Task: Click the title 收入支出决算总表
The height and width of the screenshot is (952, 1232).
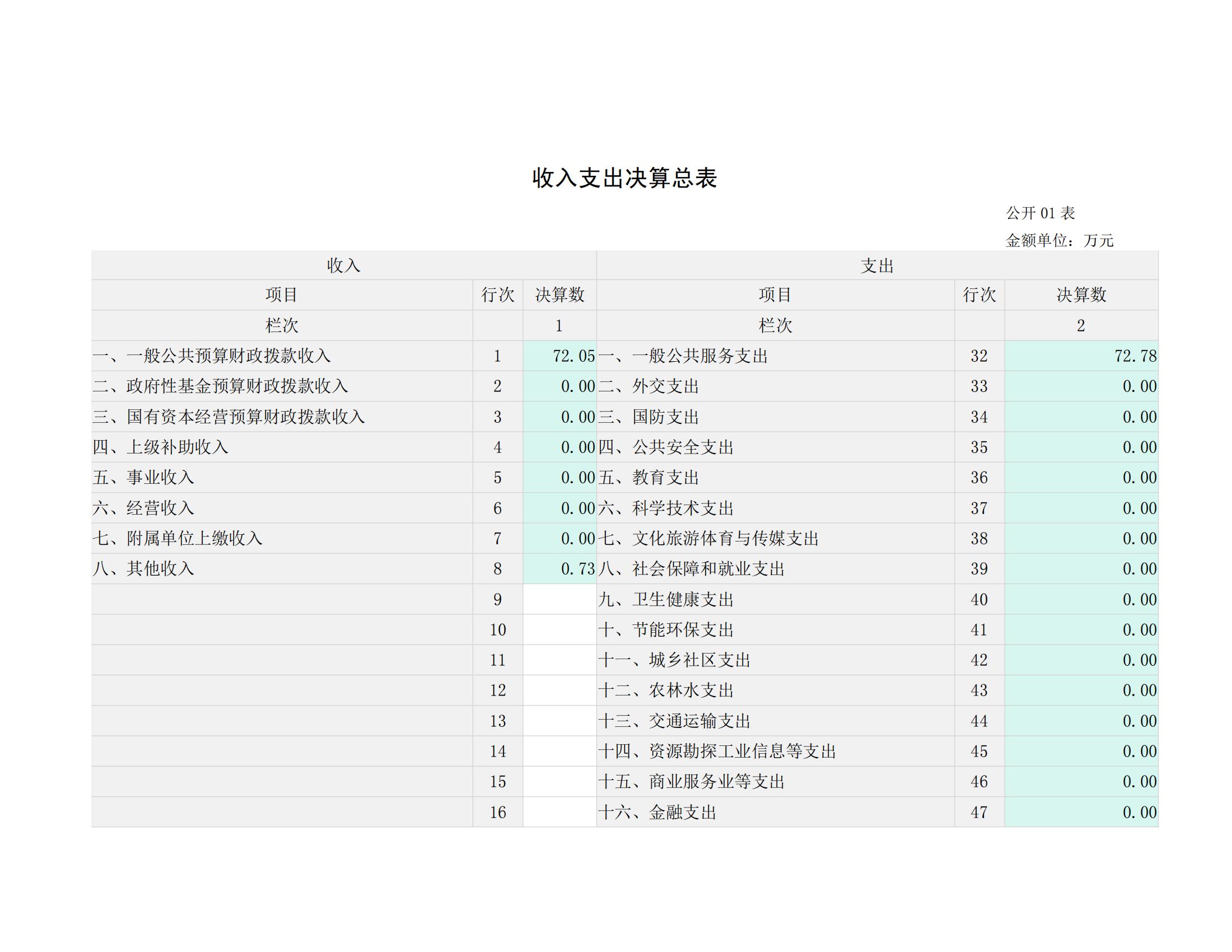Action: [624, 178]
